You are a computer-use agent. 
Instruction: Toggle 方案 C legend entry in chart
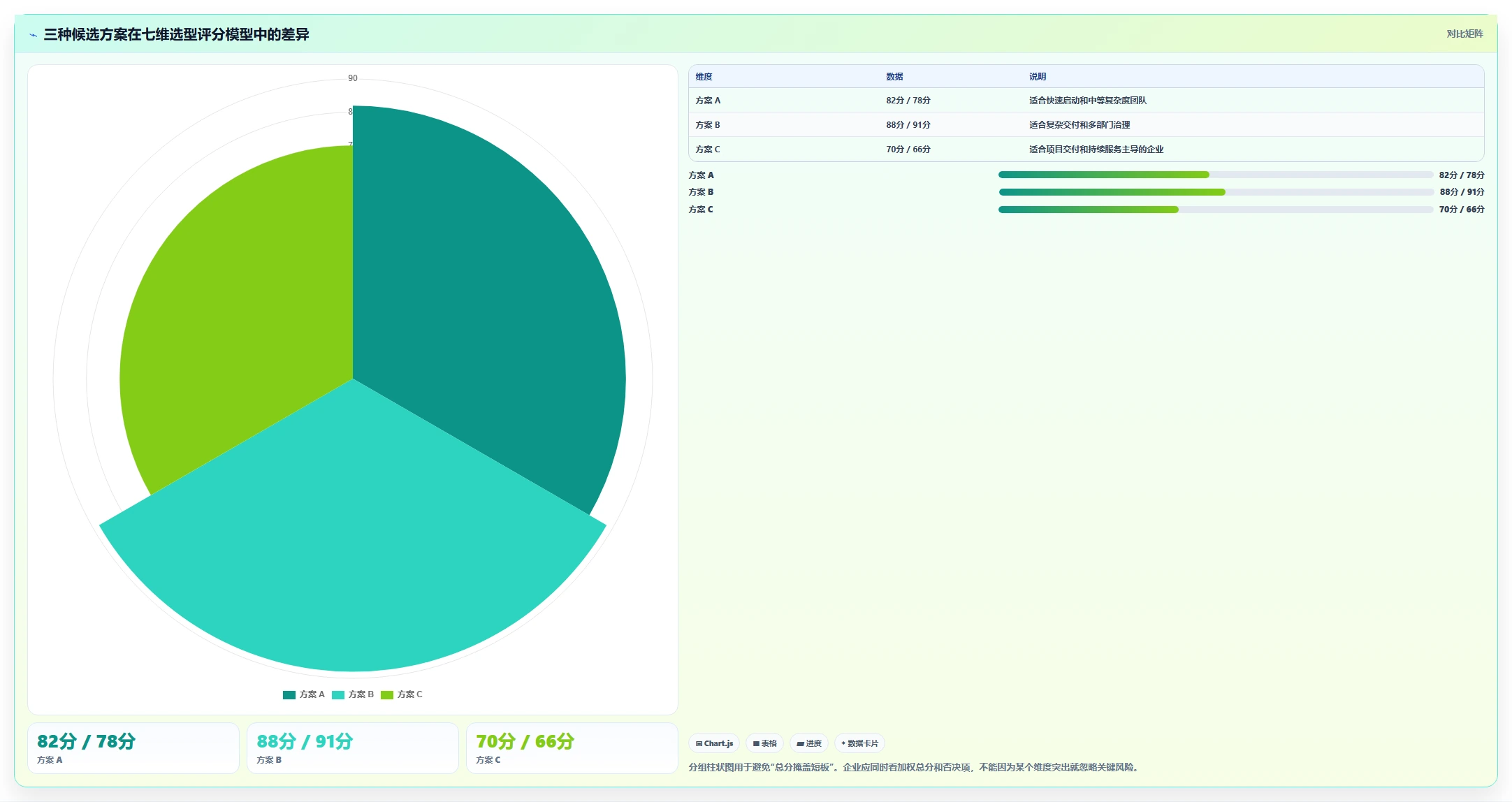[x=402, y=694]
